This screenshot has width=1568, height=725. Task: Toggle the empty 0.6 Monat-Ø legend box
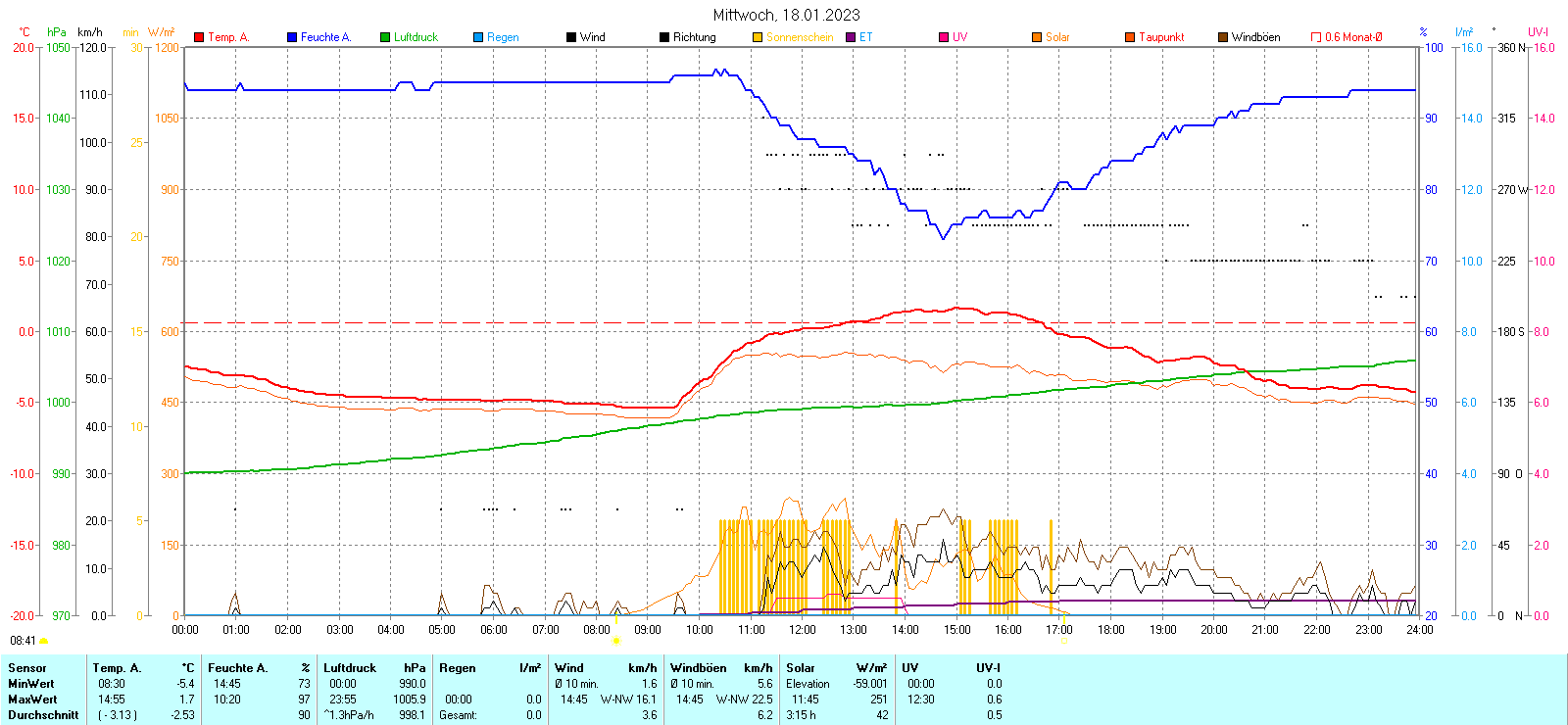pos(1316,37)
